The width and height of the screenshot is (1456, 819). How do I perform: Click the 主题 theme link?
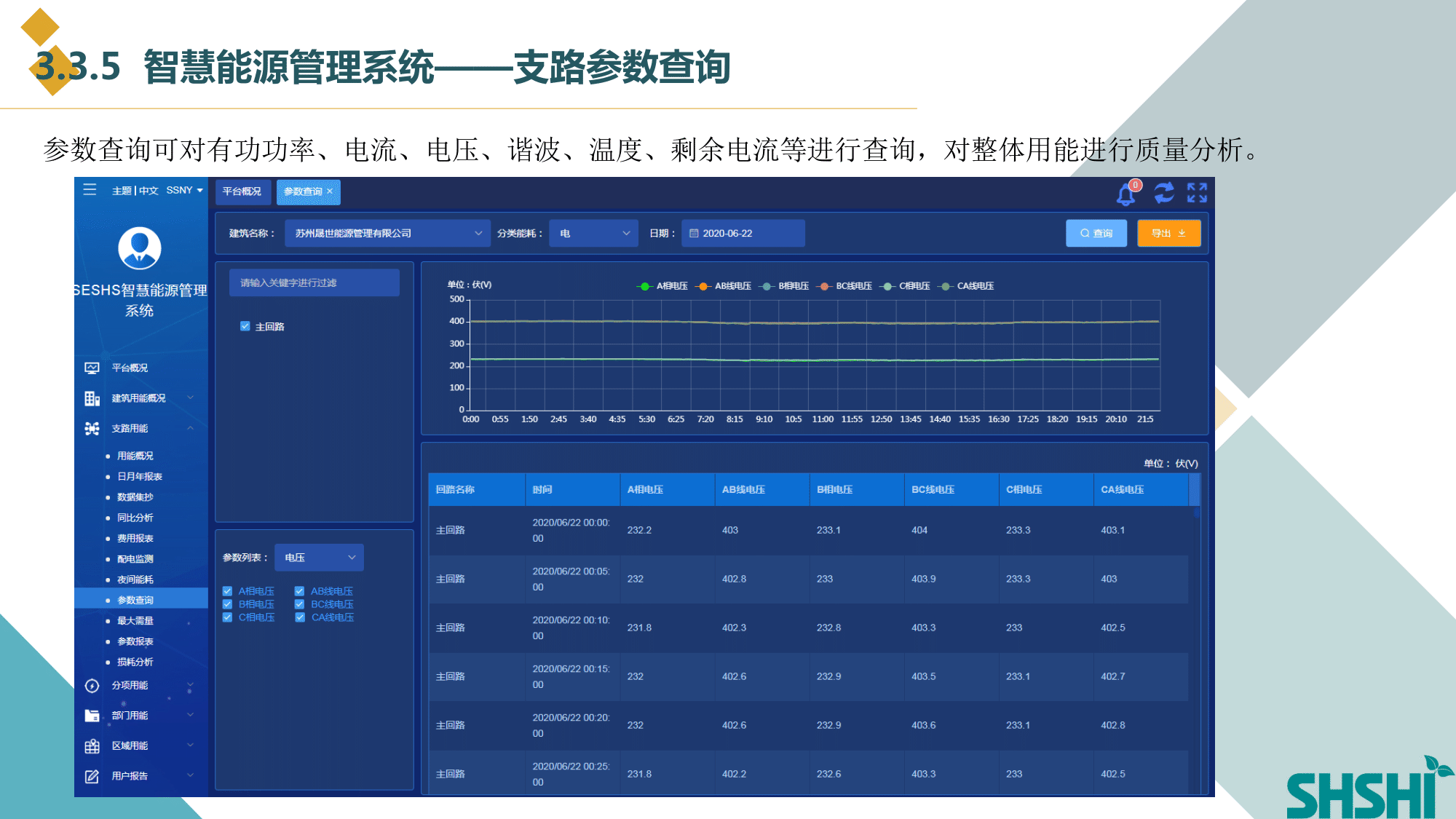coord(122,191)
